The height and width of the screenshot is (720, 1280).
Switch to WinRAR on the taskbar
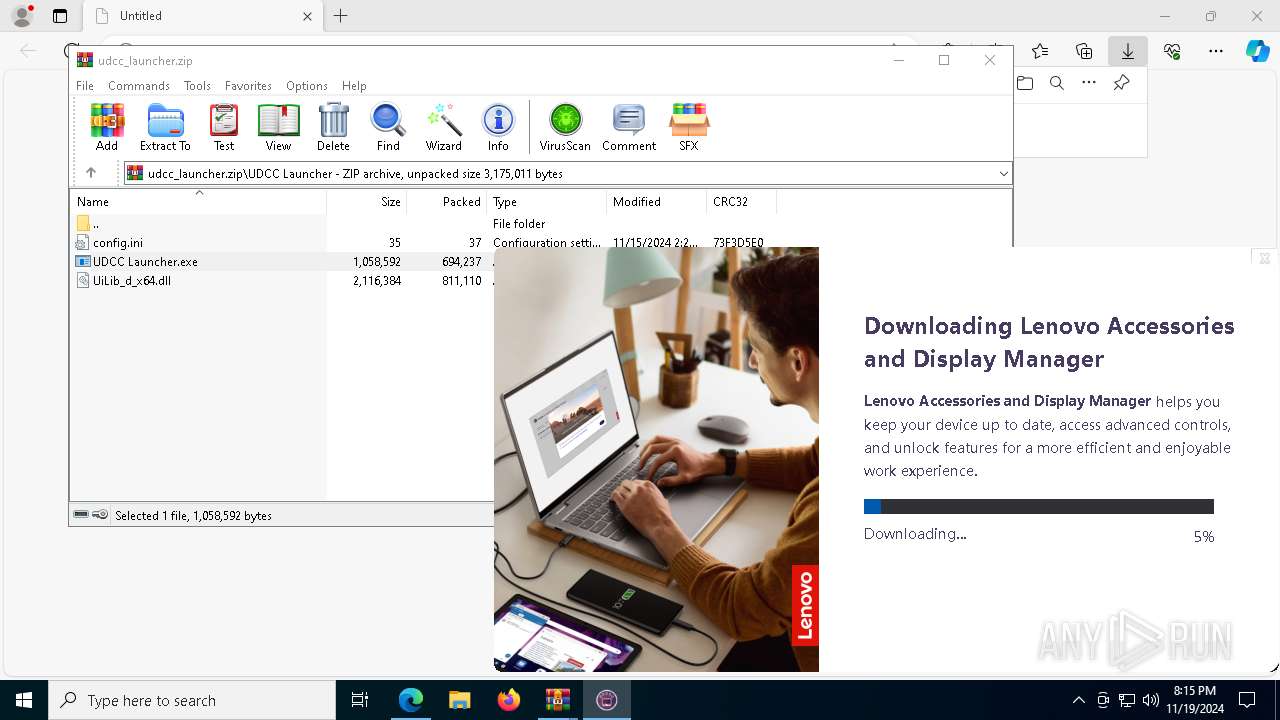(557, 700)
